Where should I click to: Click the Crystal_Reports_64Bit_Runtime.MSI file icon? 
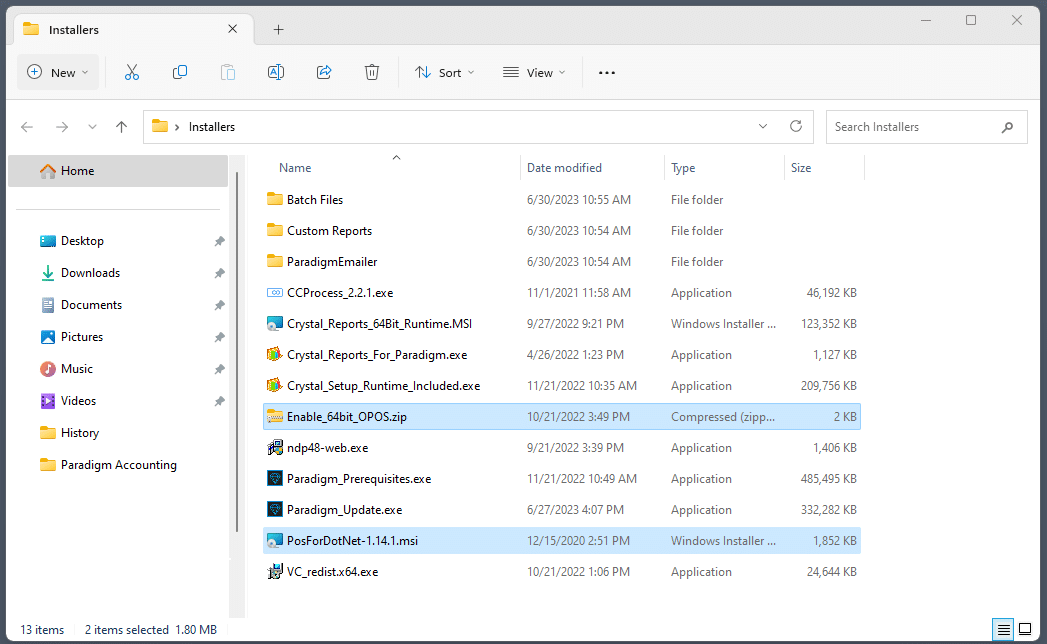click(274, 324)
